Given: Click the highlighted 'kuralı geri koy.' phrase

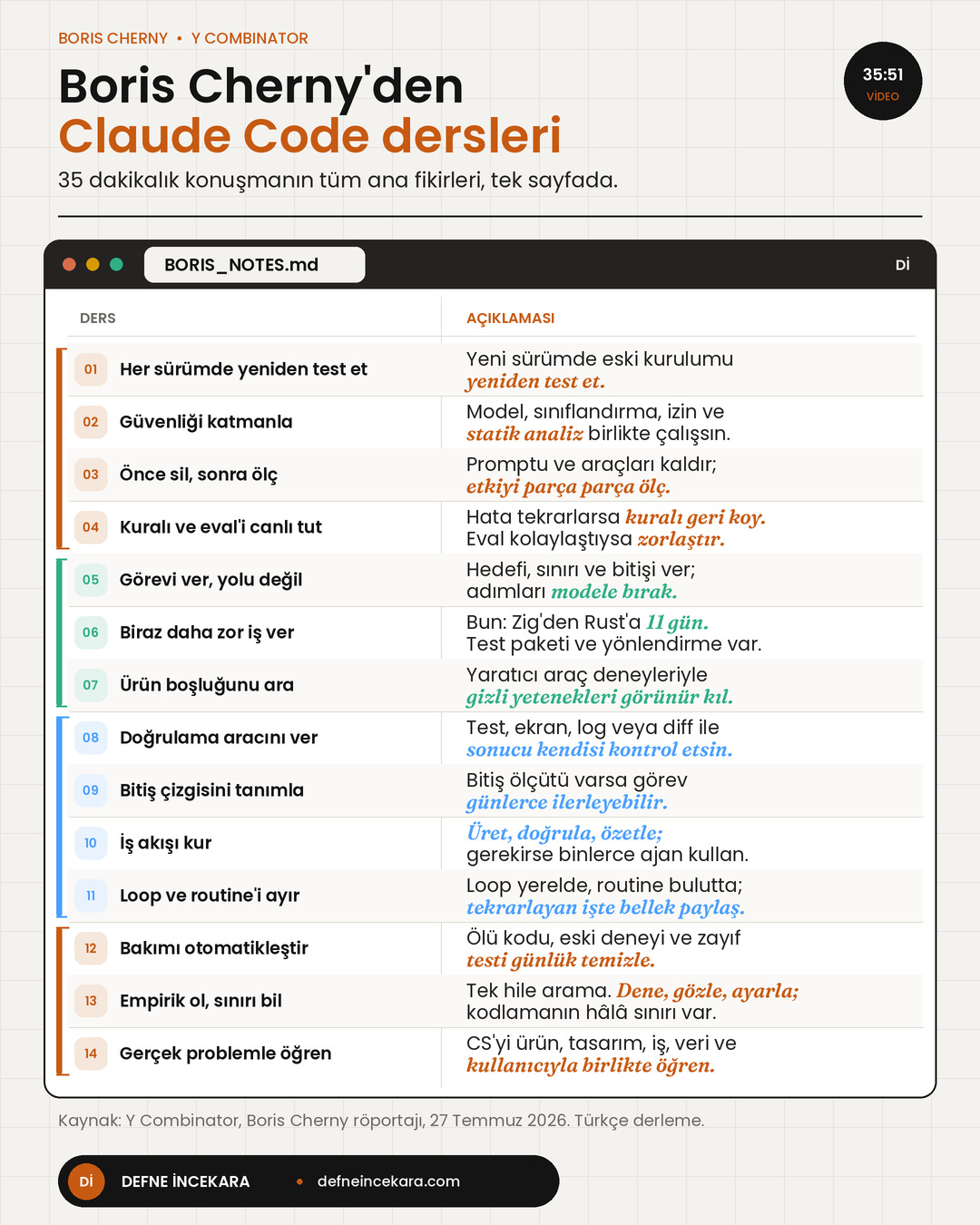Looking at the screenshot, I should point(695,518).
